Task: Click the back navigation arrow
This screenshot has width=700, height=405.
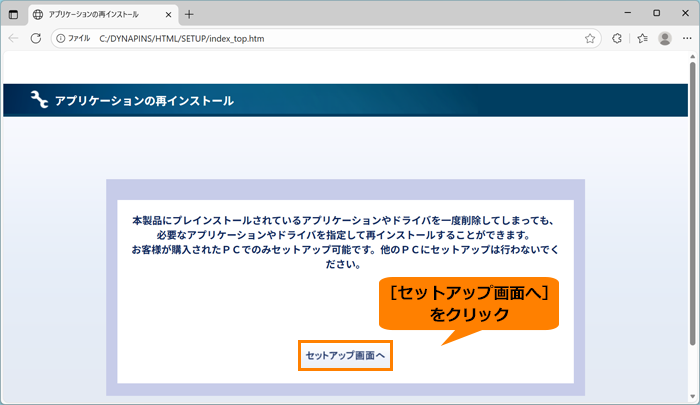Action: click(13, 38)
